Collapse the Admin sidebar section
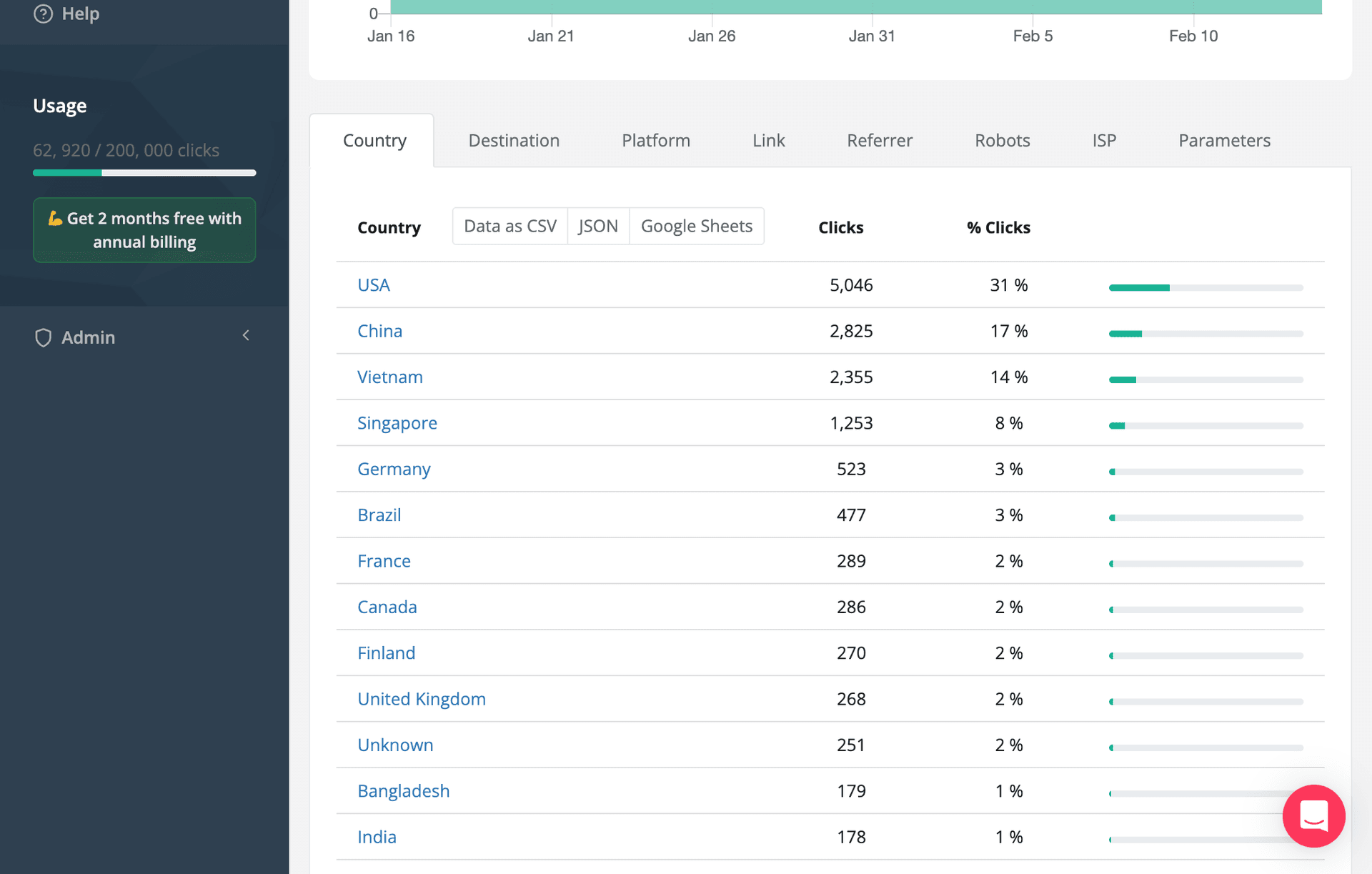Screen dimensions: 1372x874 tap(246, 335)
